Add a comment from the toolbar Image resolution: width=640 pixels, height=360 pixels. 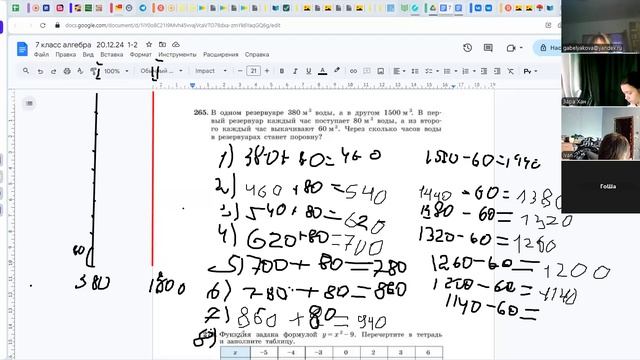pyautogui.click(x=367, y=71)
